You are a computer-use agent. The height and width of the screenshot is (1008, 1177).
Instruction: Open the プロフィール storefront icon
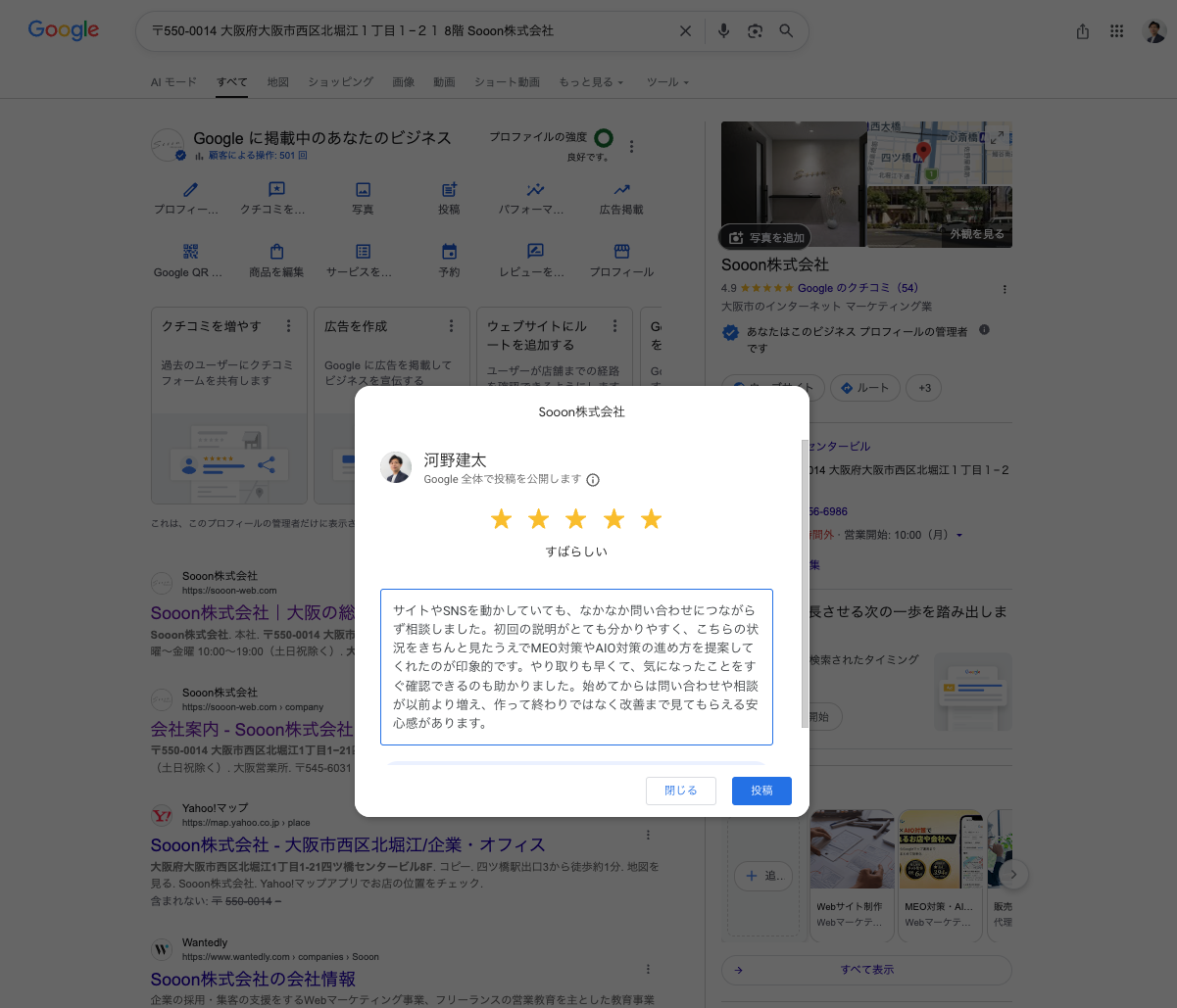coord(621,252)
